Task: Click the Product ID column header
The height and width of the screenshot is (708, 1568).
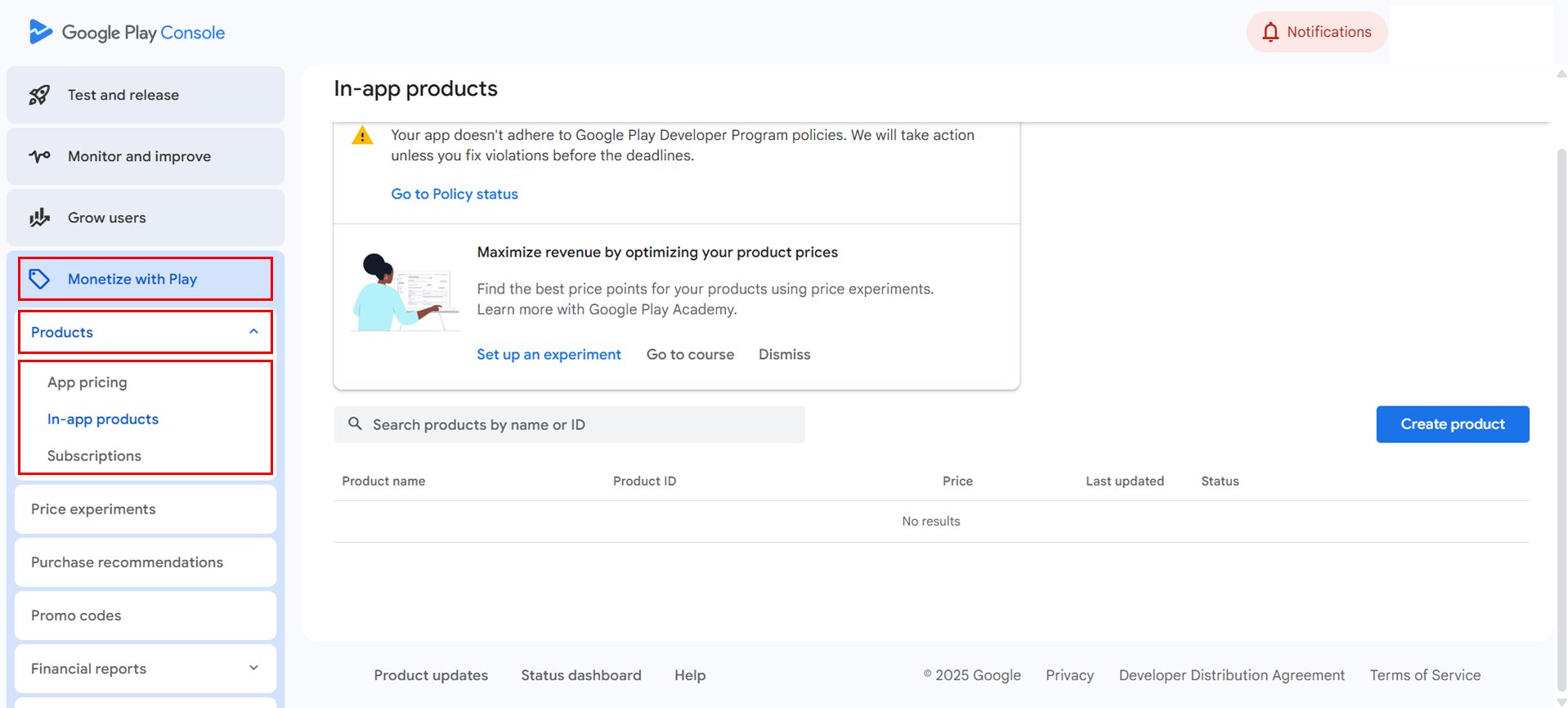Action: point(644,481)
